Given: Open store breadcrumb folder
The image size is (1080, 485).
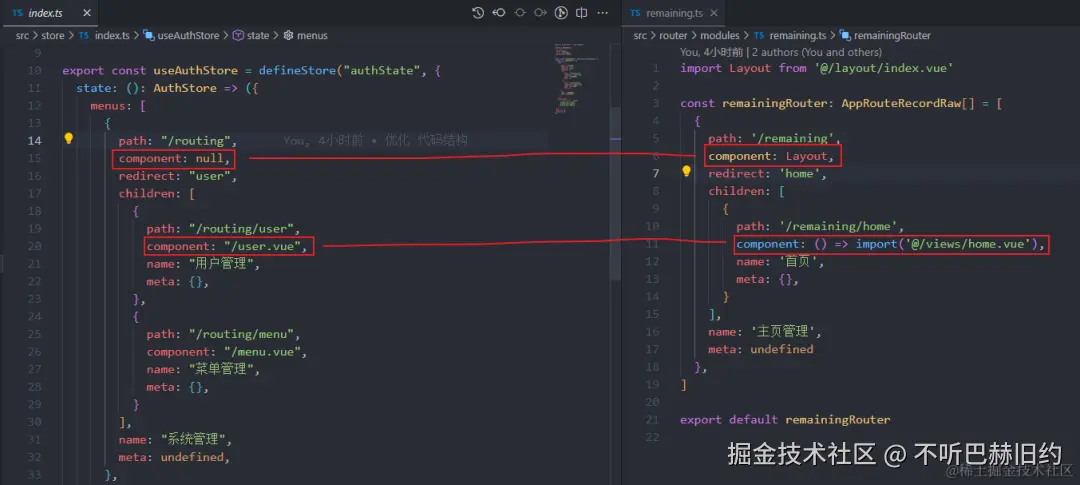Looking at the screenshot, I should tap(52, 35).
